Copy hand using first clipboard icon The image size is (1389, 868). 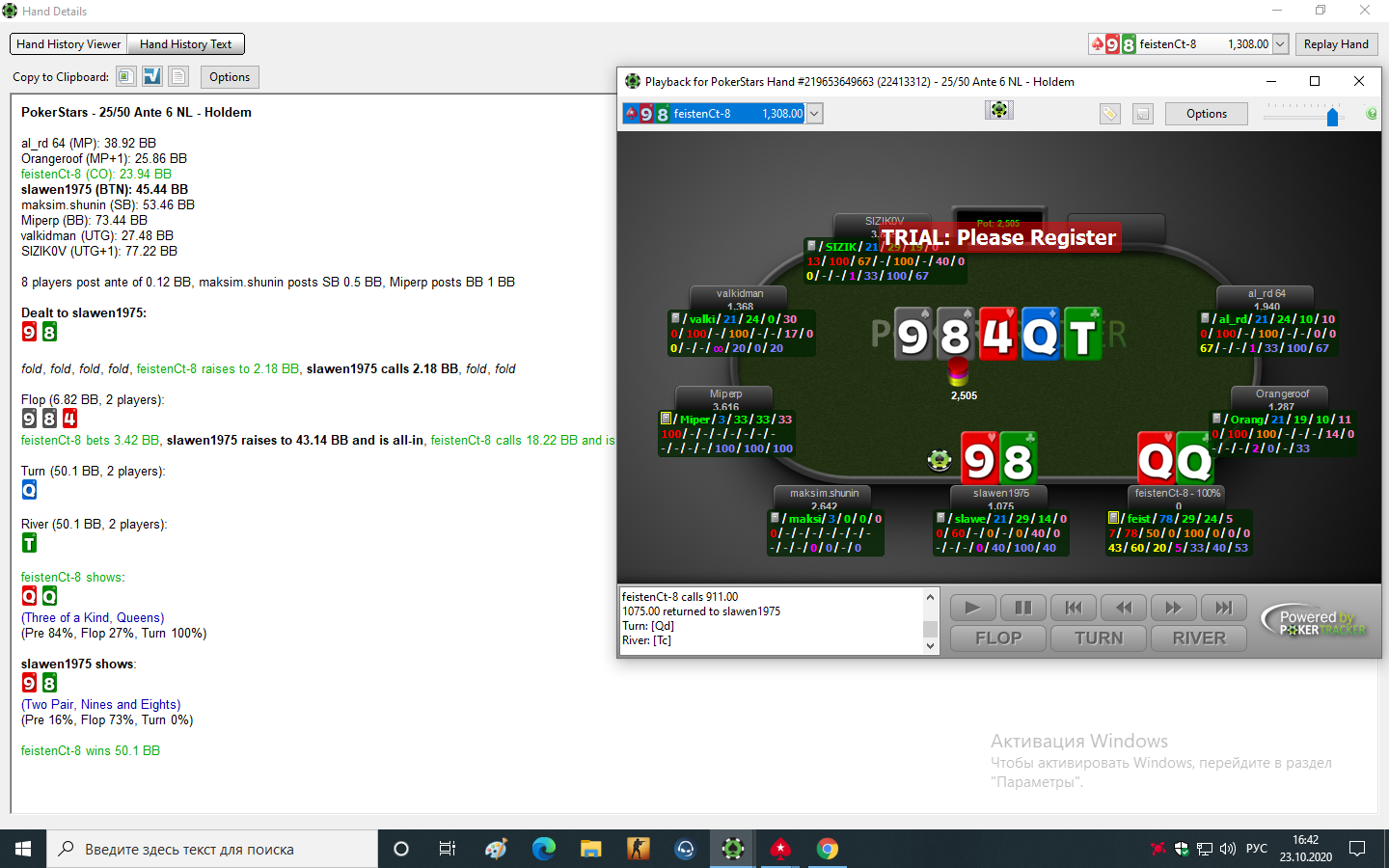(126, 76)
